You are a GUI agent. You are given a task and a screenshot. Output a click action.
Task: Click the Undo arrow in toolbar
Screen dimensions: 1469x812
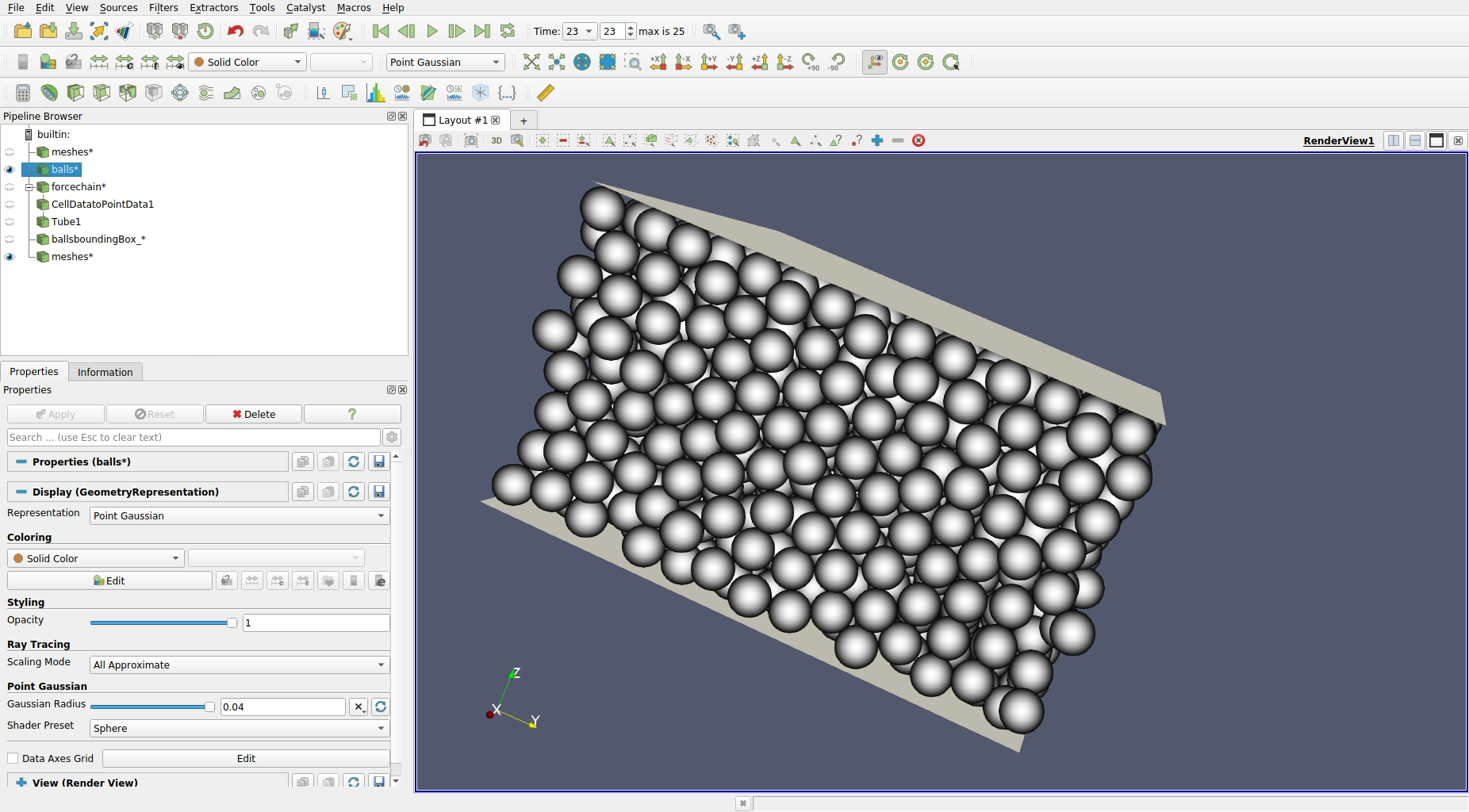[x=235, y=31]
